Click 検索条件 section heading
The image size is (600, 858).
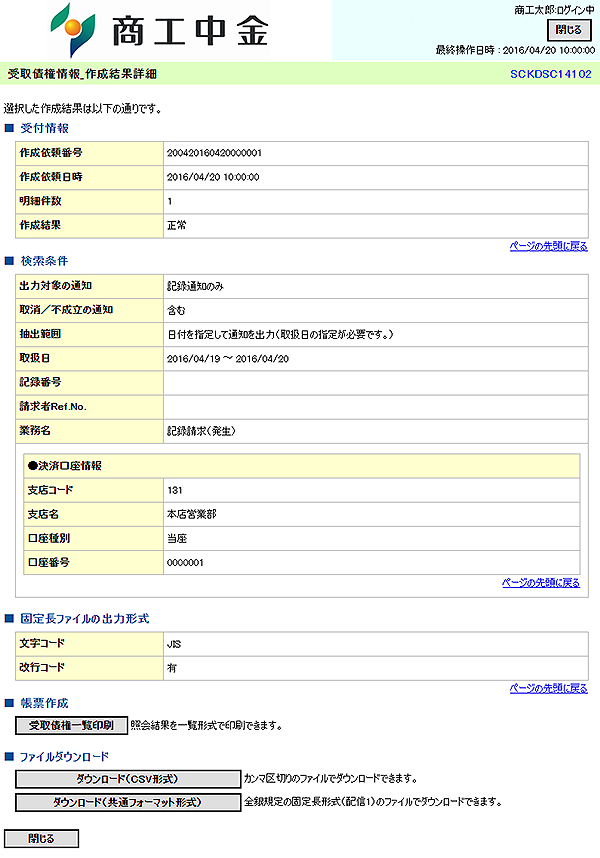coord(44,261)
